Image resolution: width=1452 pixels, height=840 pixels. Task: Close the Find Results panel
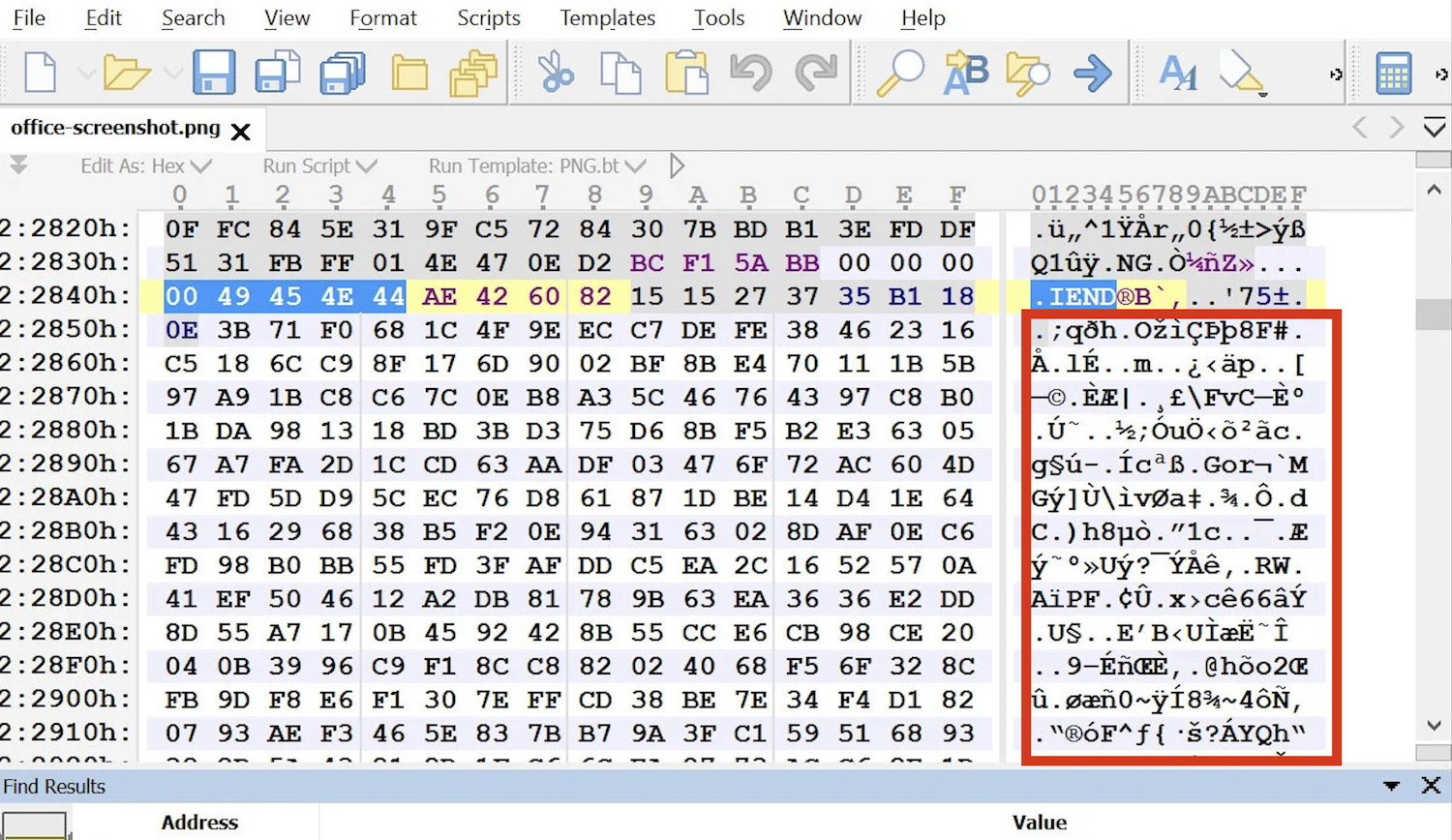pyautogui.click(x=1431, y=786)
